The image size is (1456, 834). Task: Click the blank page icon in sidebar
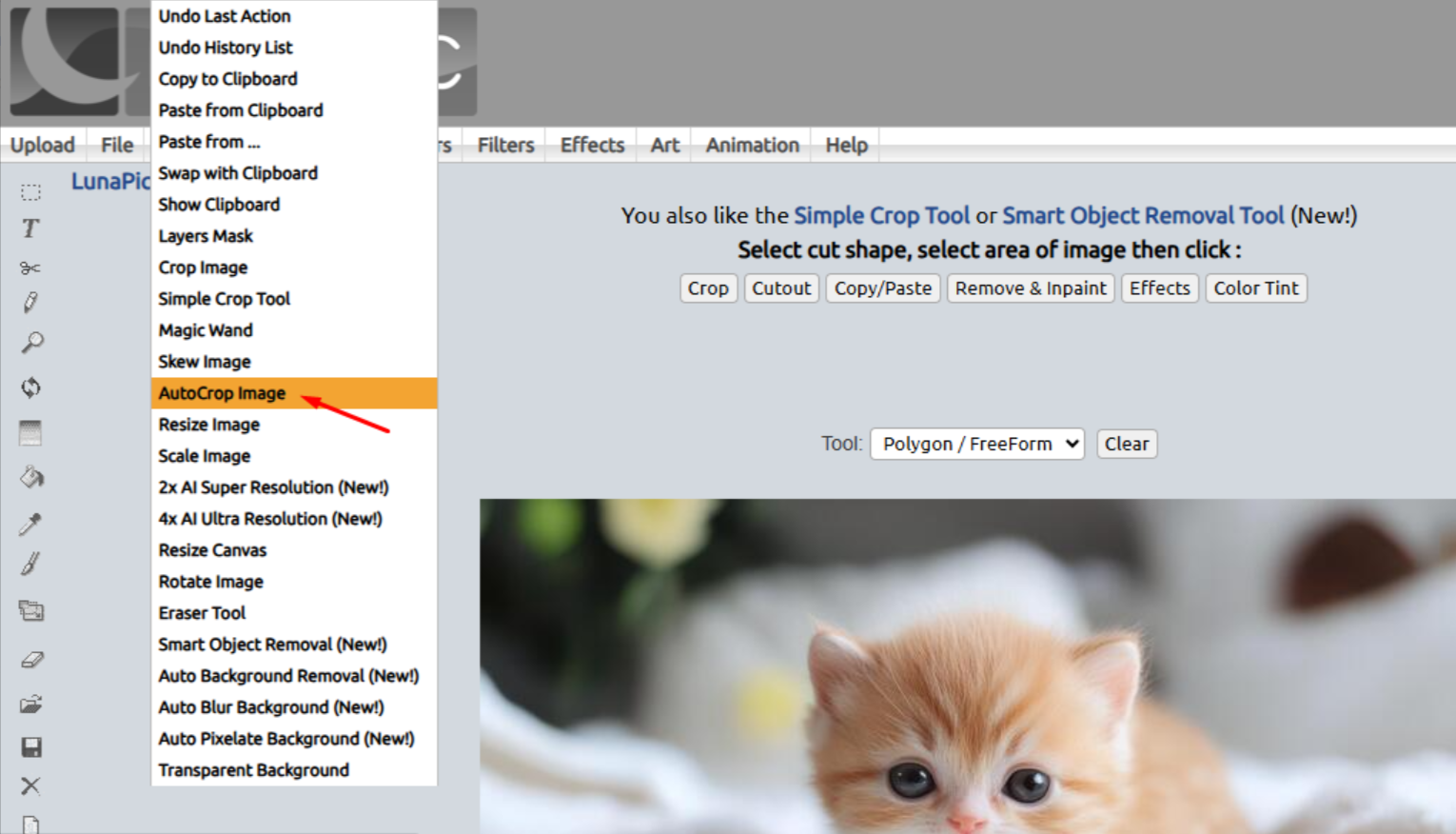(x=30, y=824)
